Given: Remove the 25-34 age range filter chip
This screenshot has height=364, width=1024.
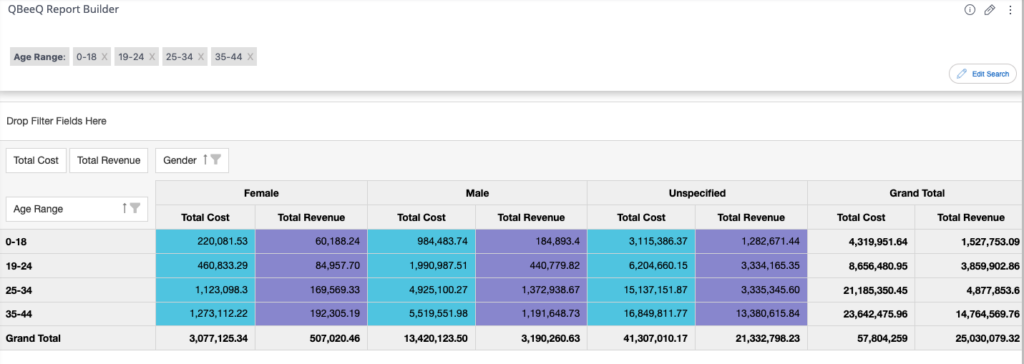Looking at the screenshot, I should (x=200, y=57).
